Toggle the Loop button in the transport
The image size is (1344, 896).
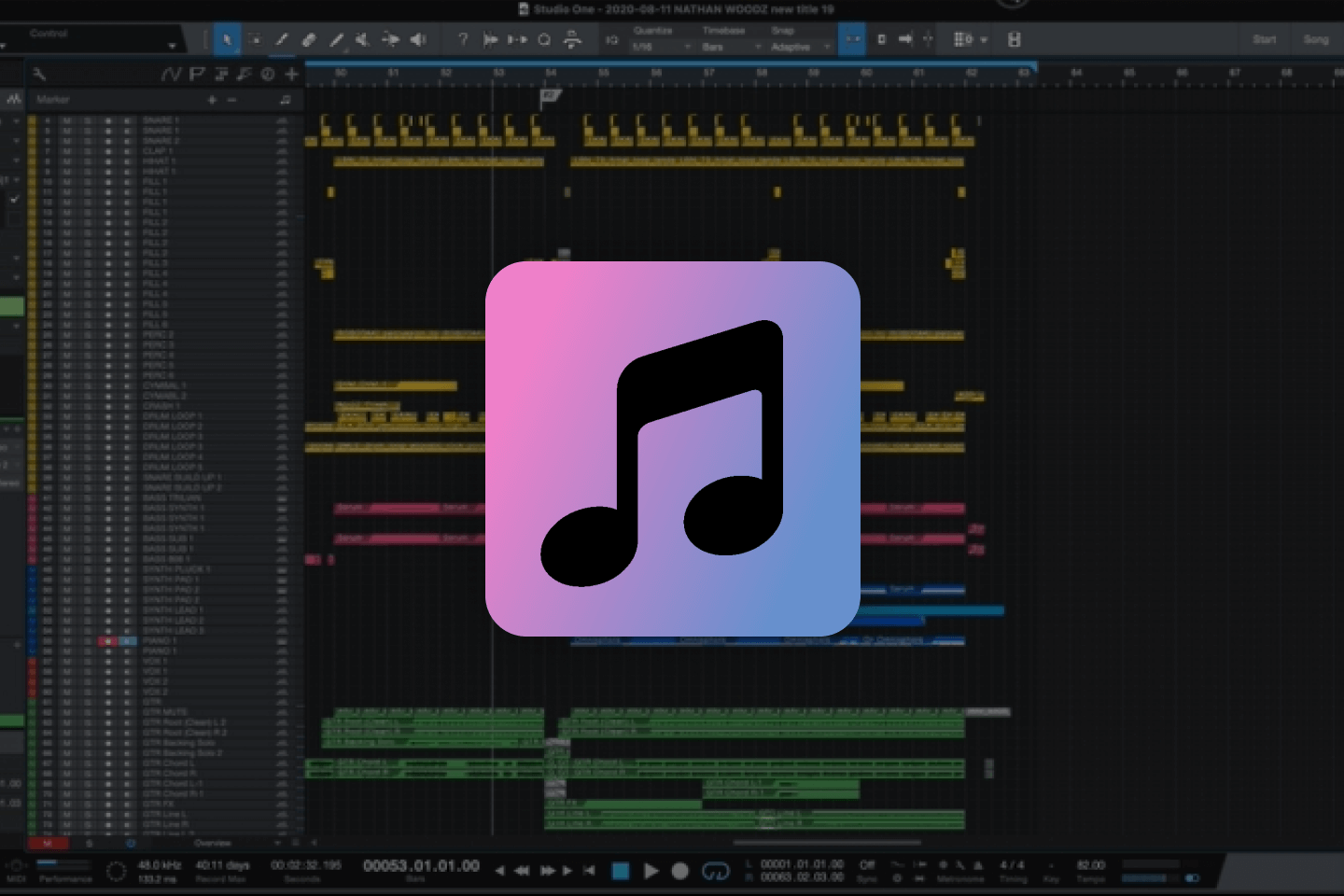[x=716, y=871]
